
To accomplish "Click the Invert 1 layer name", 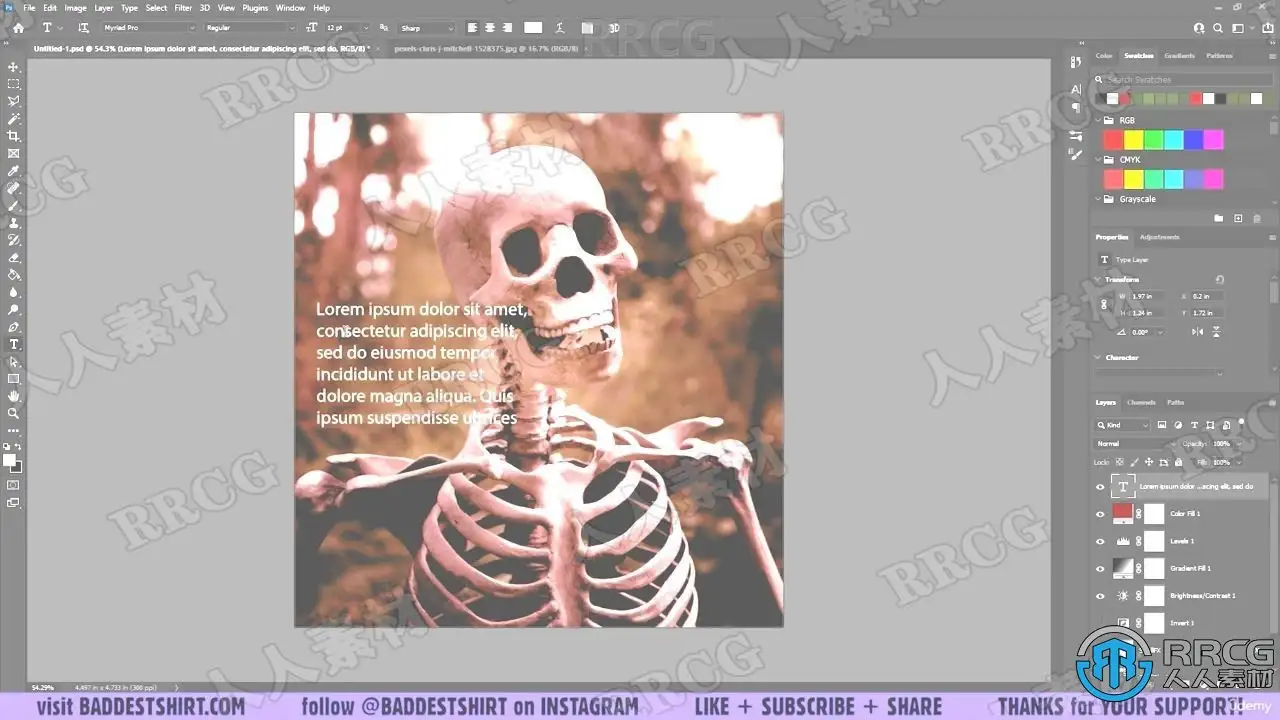I will pos(1184,623).
